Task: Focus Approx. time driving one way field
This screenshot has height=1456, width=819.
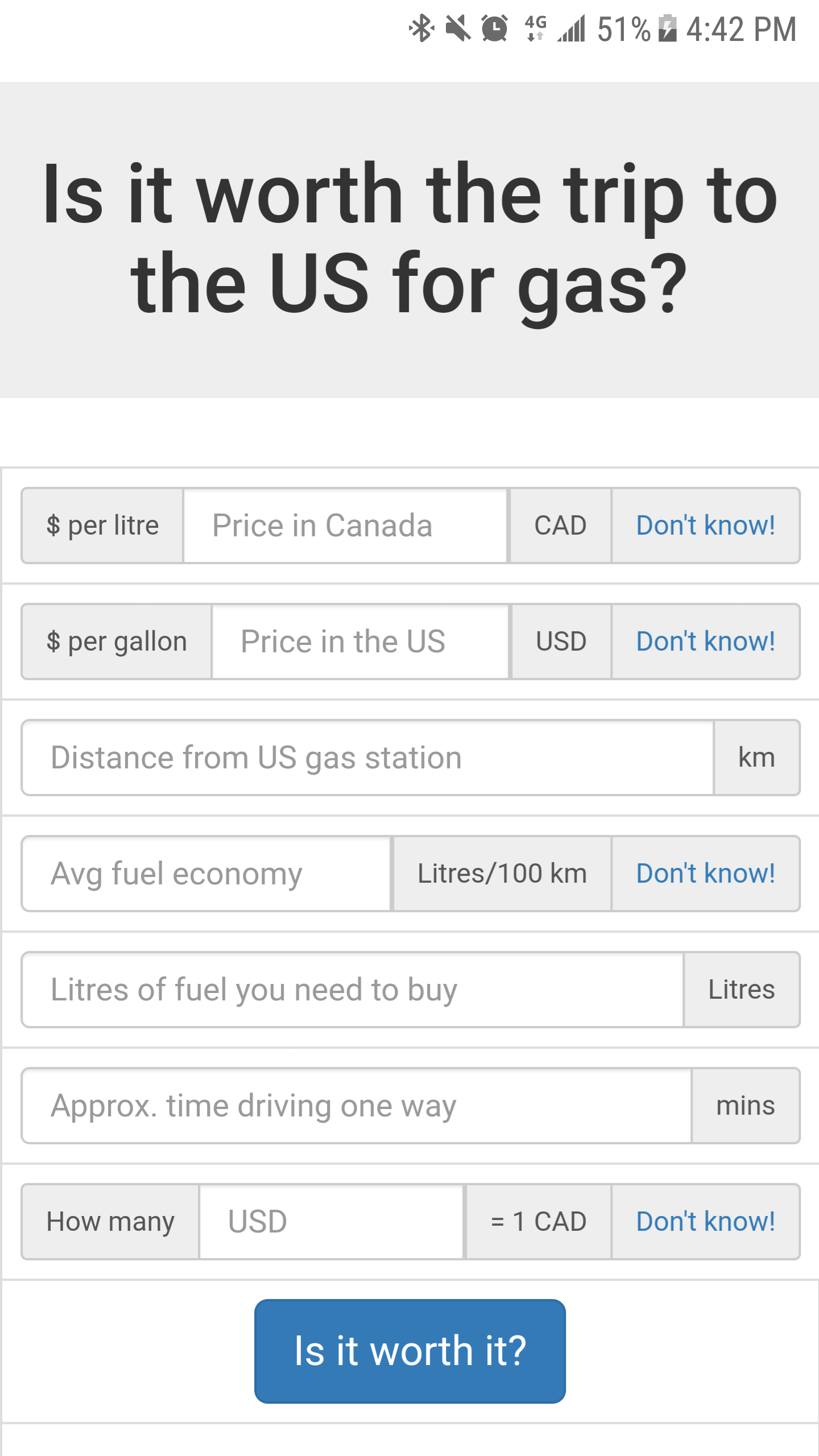Action: coord(357,1106)
